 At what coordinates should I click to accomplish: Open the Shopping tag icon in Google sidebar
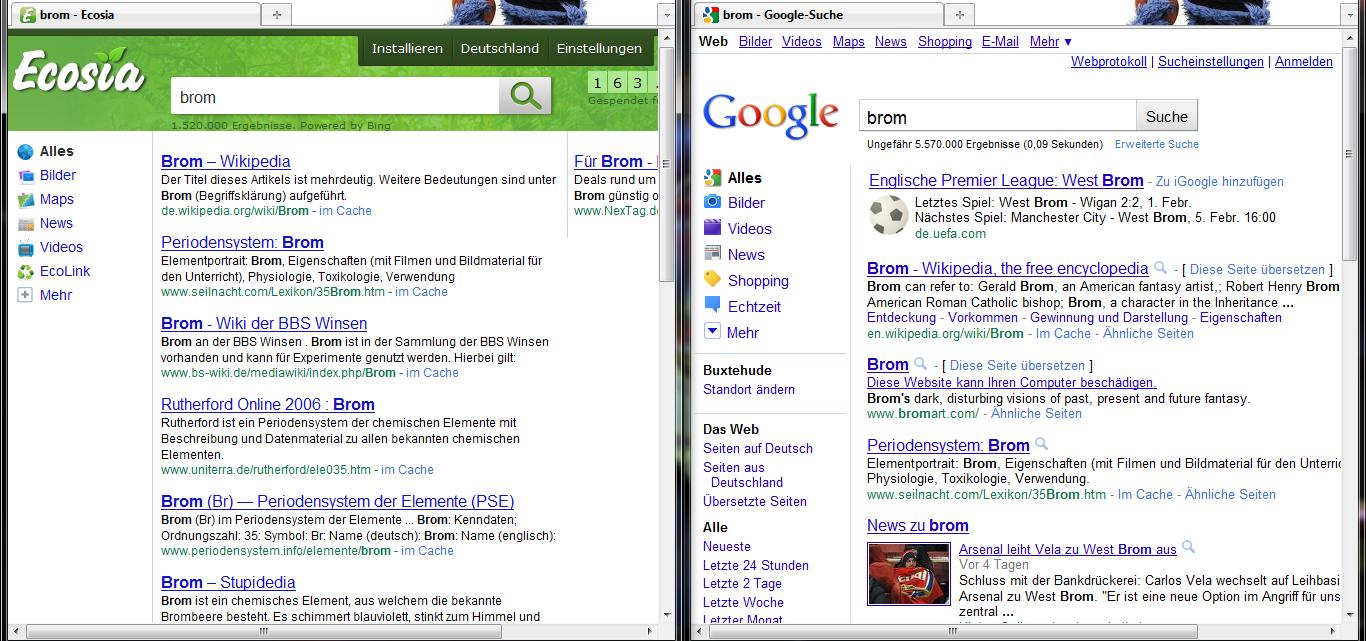click(x=712, y=280)
